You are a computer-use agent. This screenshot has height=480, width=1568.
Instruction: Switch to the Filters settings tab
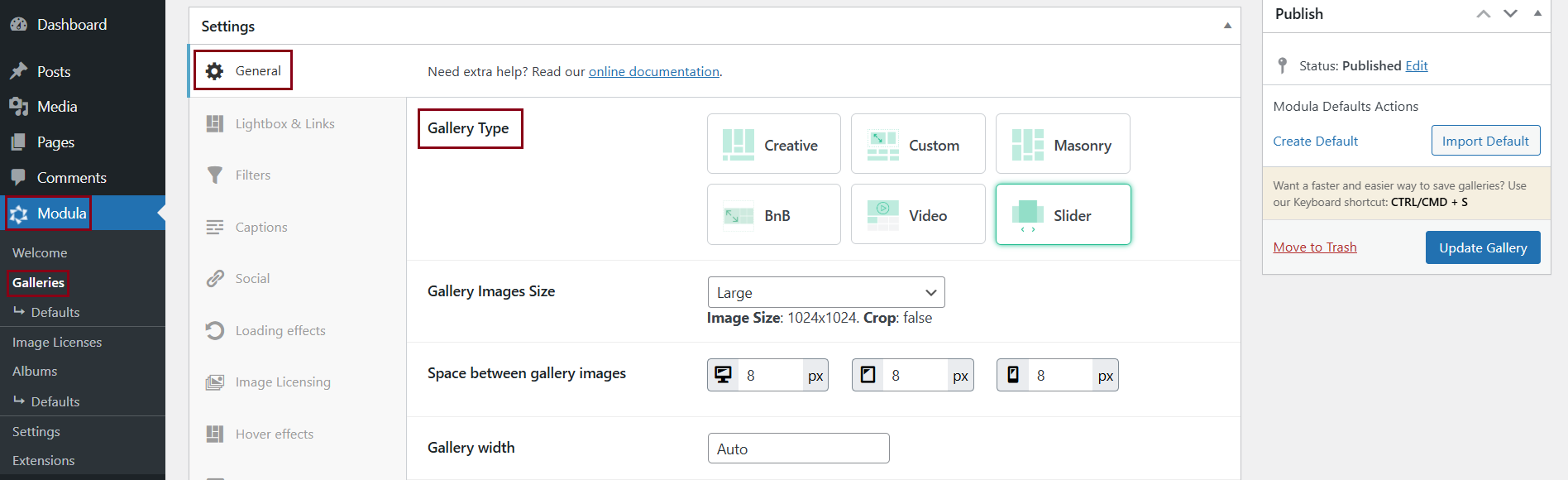pyautogui.click(x=252, y=175)
